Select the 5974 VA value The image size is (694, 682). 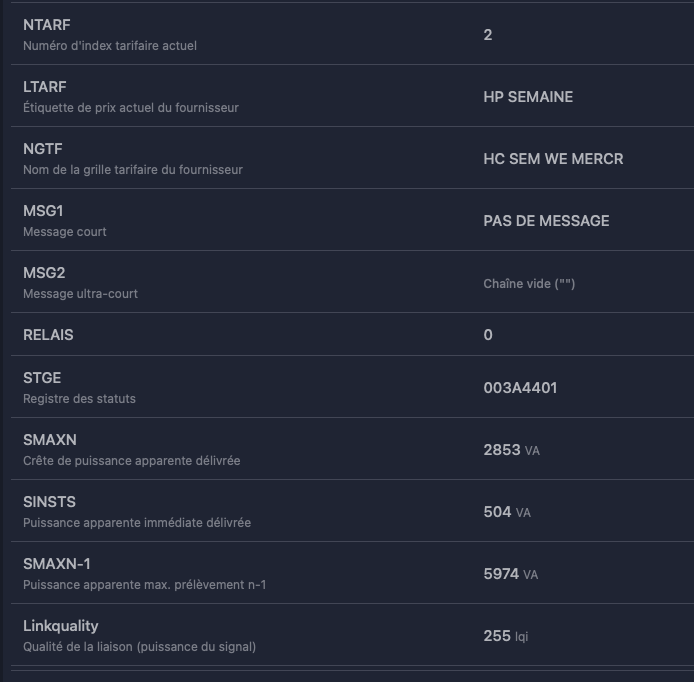pos(510,574)
